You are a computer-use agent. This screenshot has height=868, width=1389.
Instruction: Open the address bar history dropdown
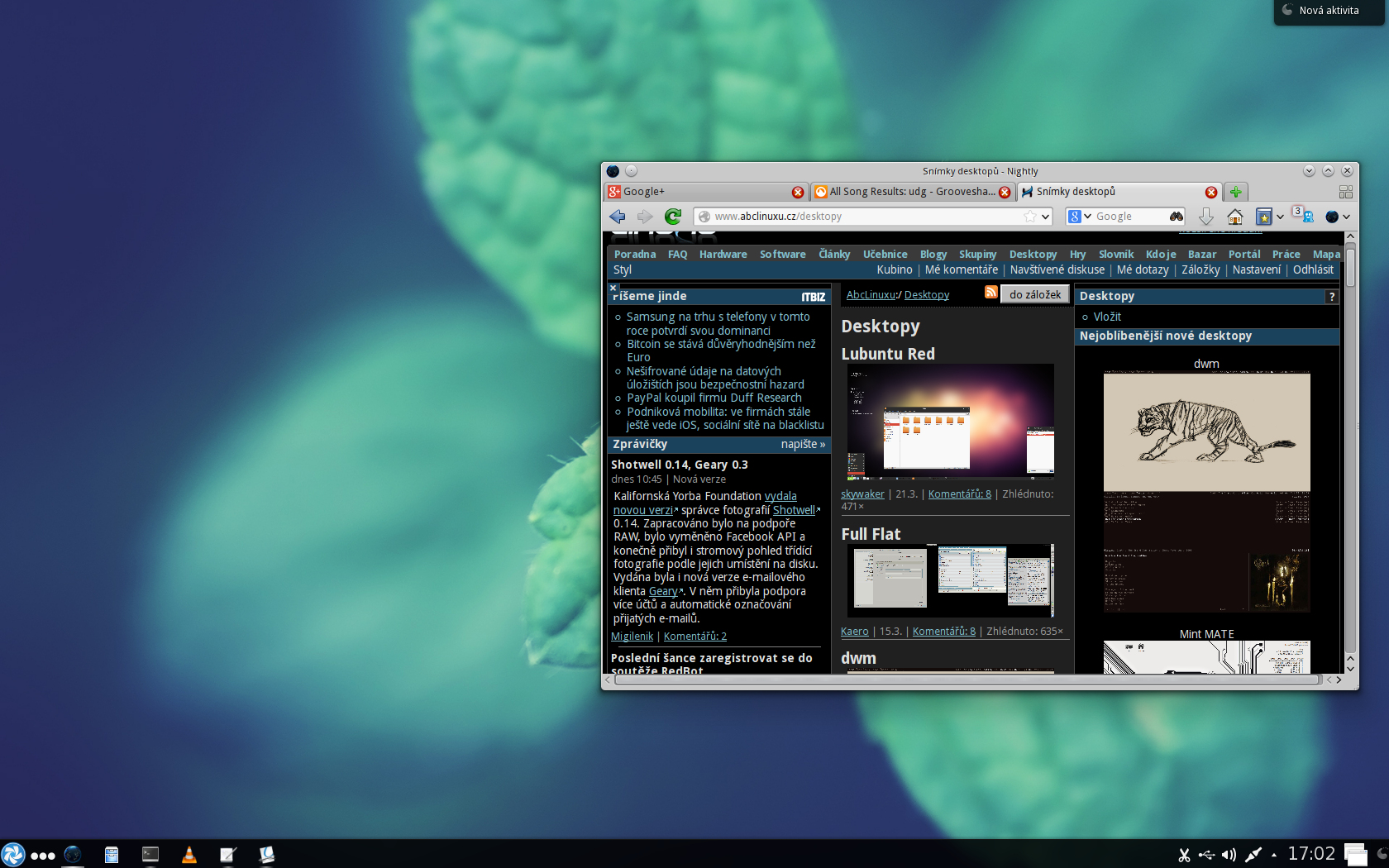1045,217
